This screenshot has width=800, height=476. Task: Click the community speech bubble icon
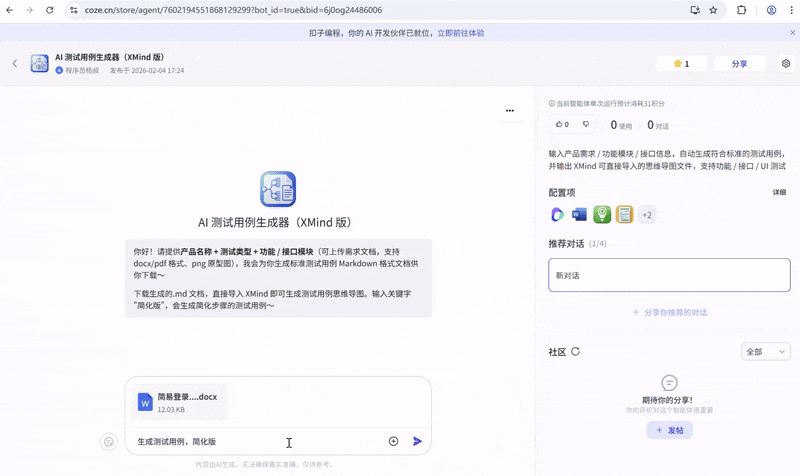point(669,383)
